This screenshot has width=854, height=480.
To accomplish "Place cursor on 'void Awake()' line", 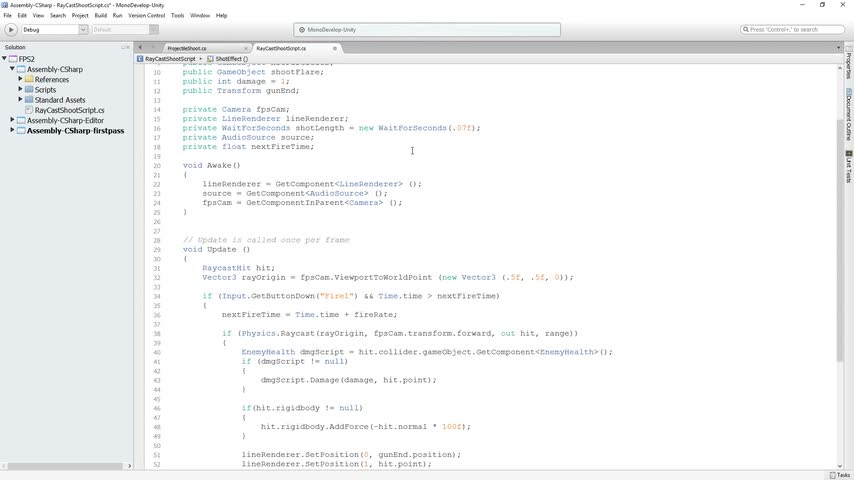I will [x=211, y=165].
